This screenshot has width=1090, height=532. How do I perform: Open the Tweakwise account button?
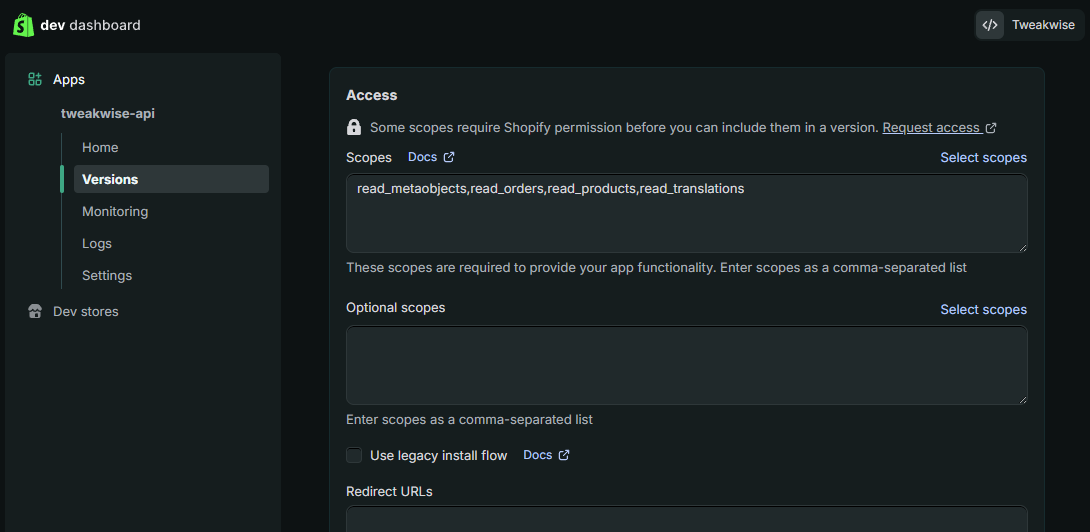[x=1029, y=25]
